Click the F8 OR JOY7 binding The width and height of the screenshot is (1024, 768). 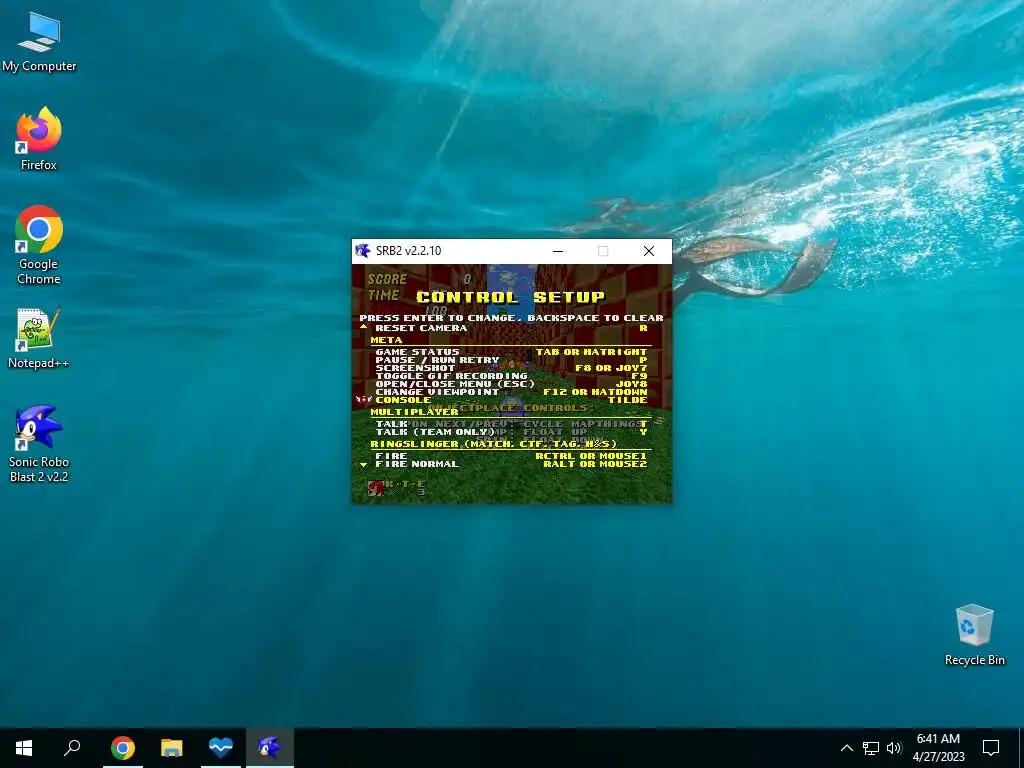(611, 368)
